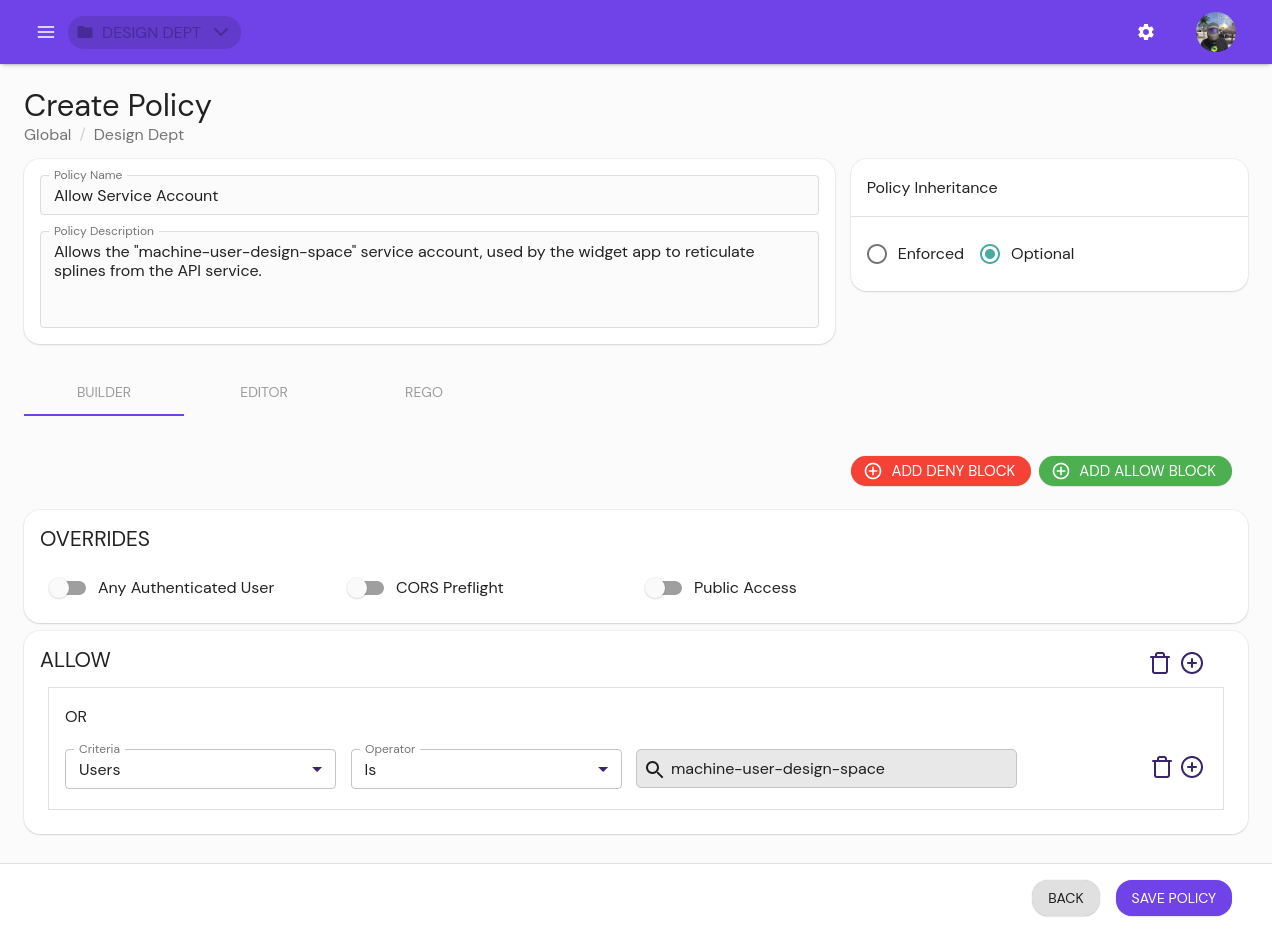Click the OR group label
Screen dimensions: 1272x932
(x=76, y=717)
